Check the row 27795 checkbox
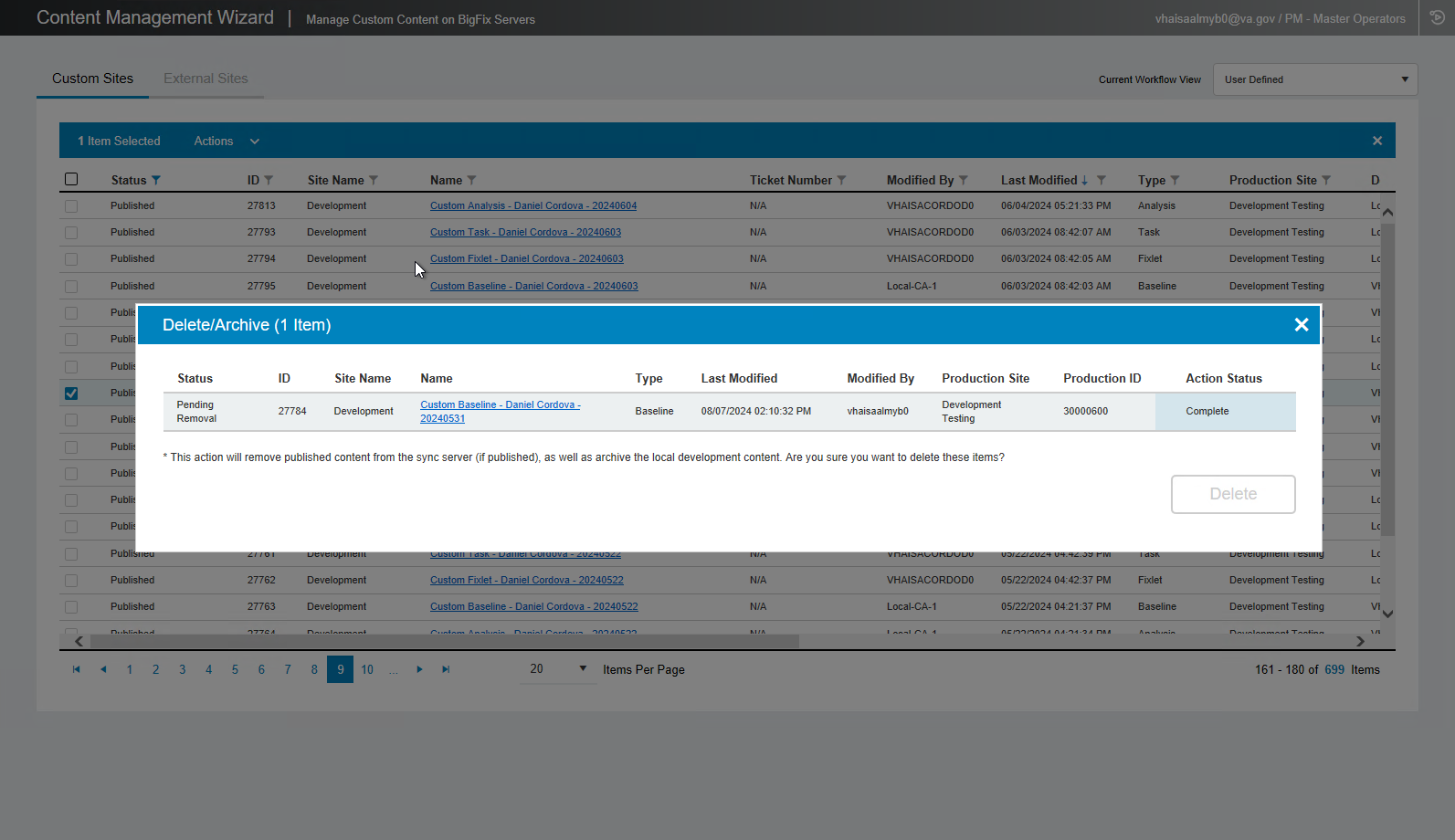 (x=71, y=287)
